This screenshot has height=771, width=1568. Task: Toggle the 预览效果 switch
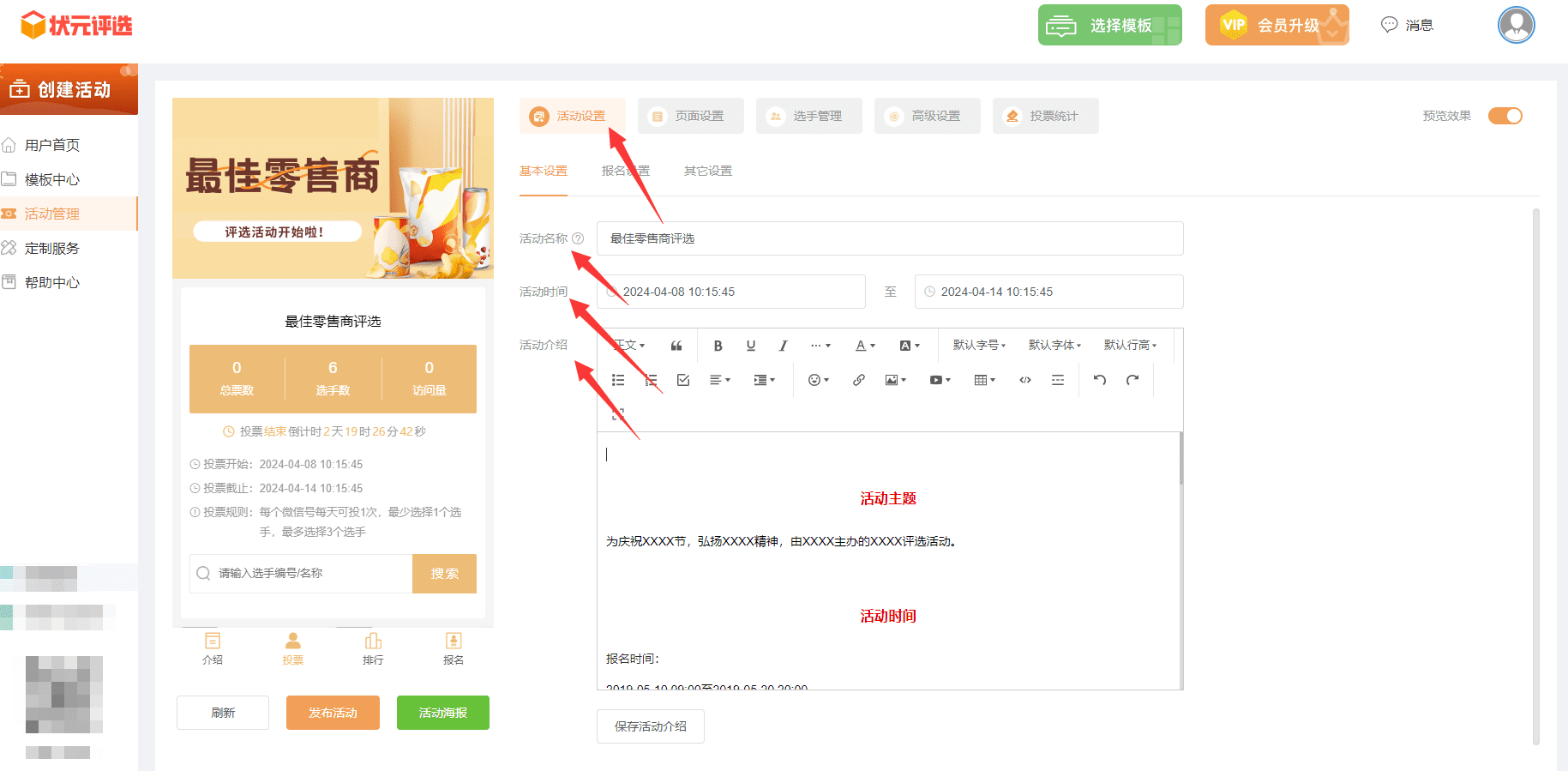tap(1505, 116)
